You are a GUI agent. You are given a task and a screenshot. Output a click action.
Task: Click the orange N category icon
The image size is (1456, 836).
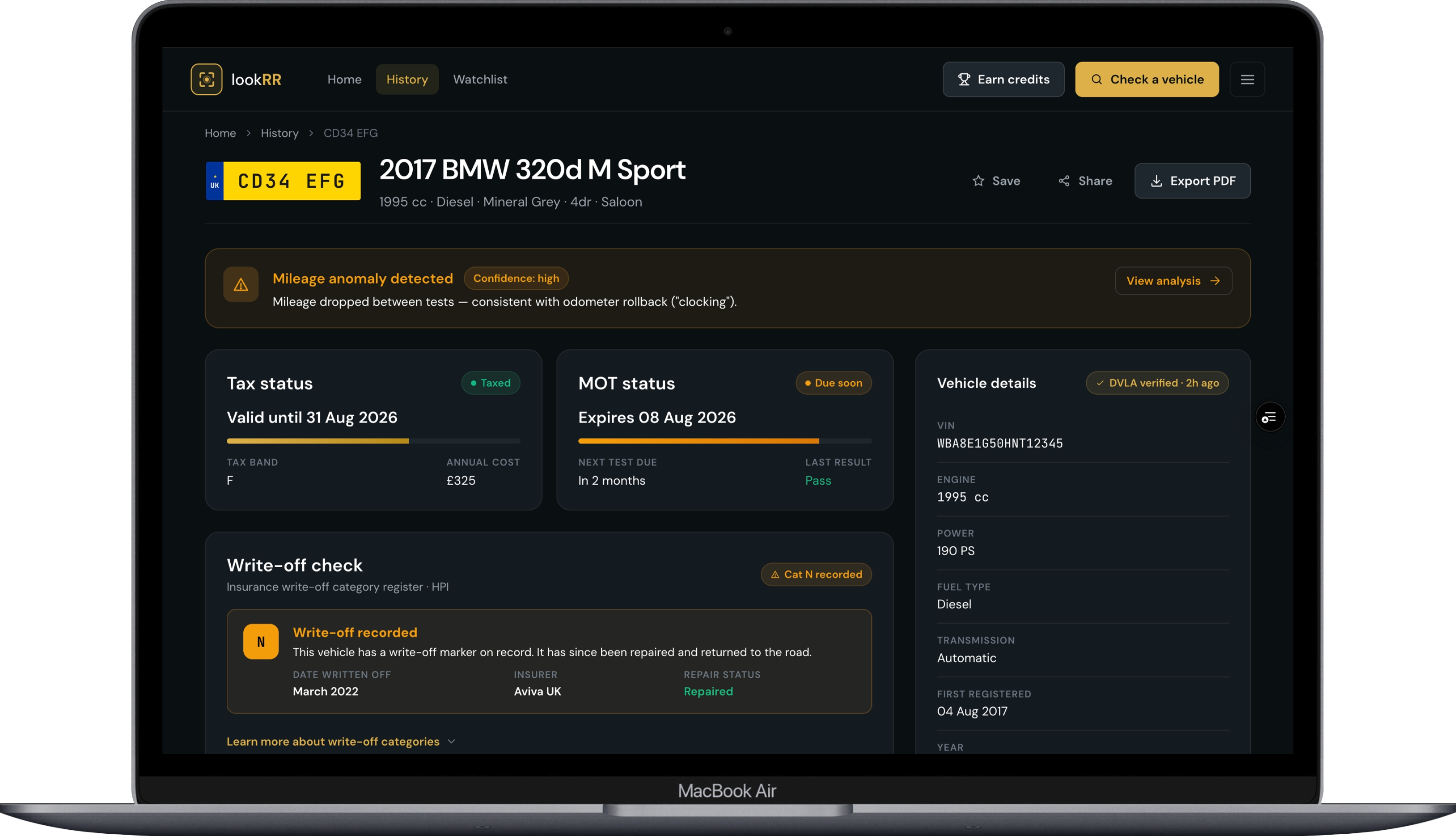coord(261,642)
